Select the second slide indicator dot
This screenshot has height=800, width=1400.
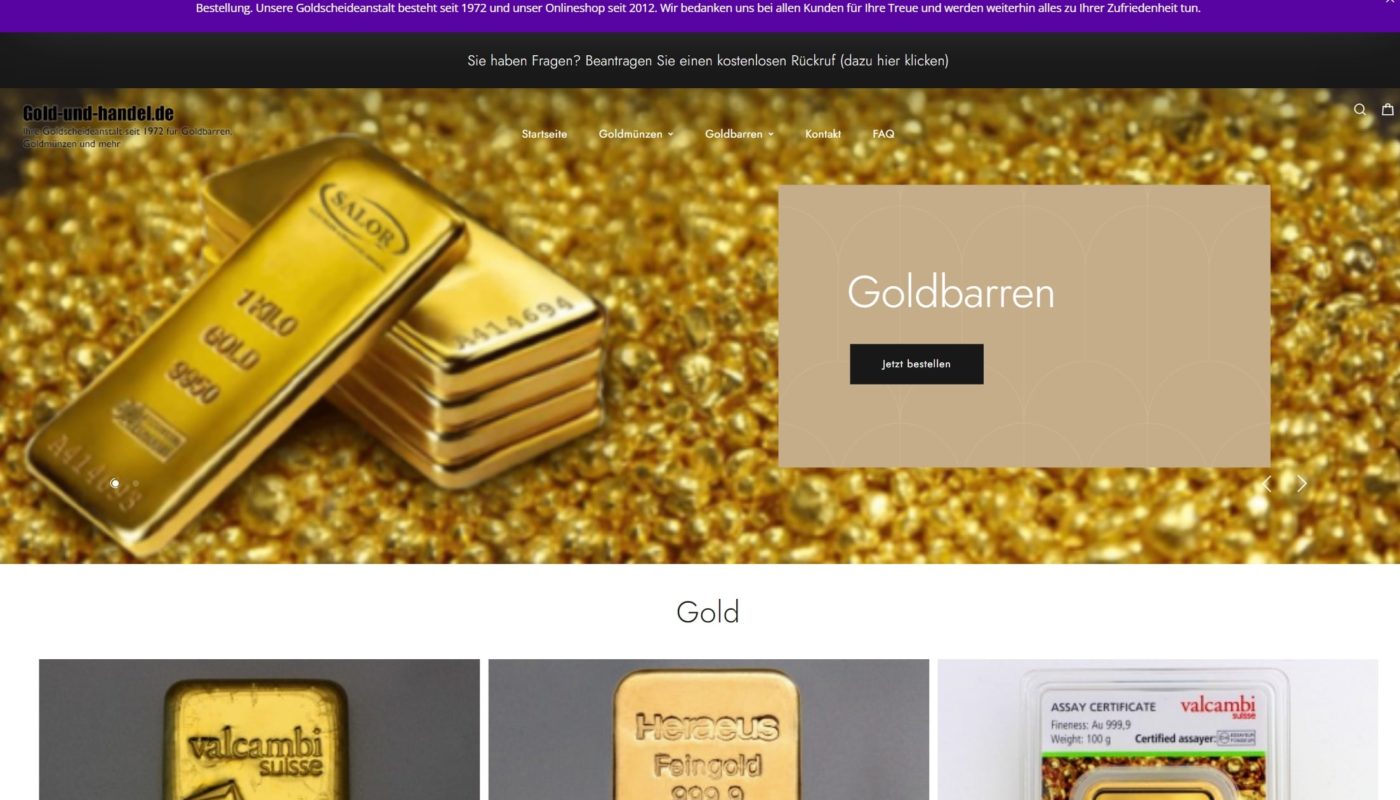(x=136, y=484)
